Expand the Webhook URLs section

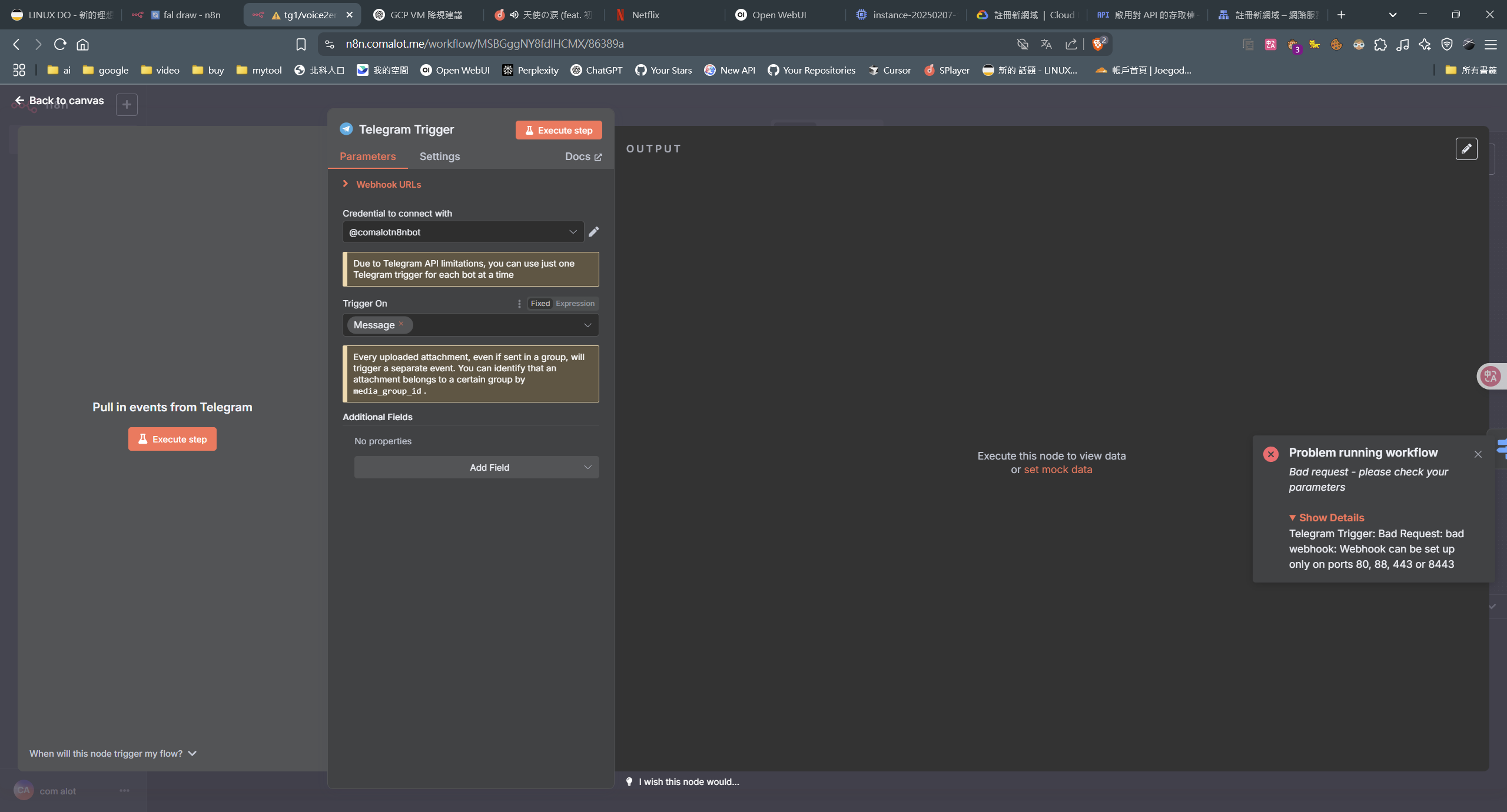click(x=382, y=184)
